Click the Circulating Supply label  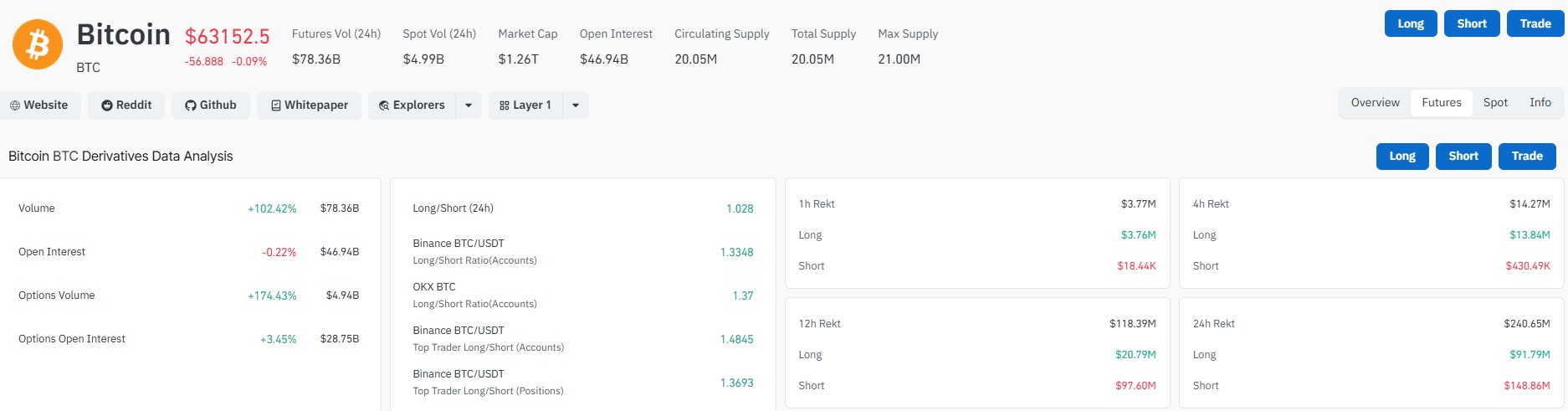tap(722, 34)
